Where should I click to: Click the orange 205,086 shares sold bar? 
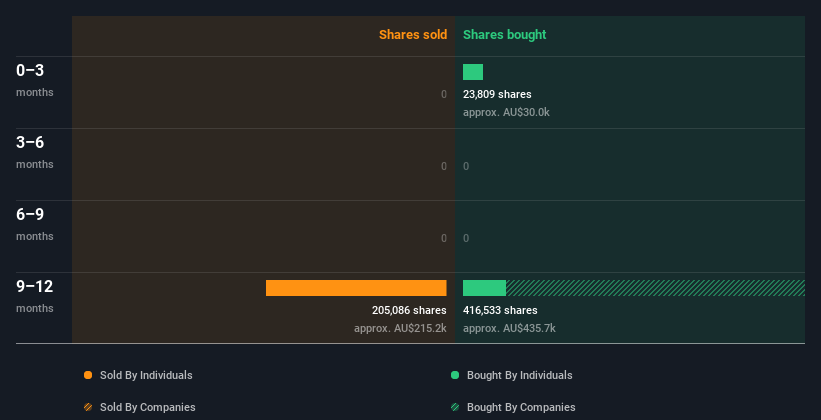pyautogui.click(x=356, y=288)
